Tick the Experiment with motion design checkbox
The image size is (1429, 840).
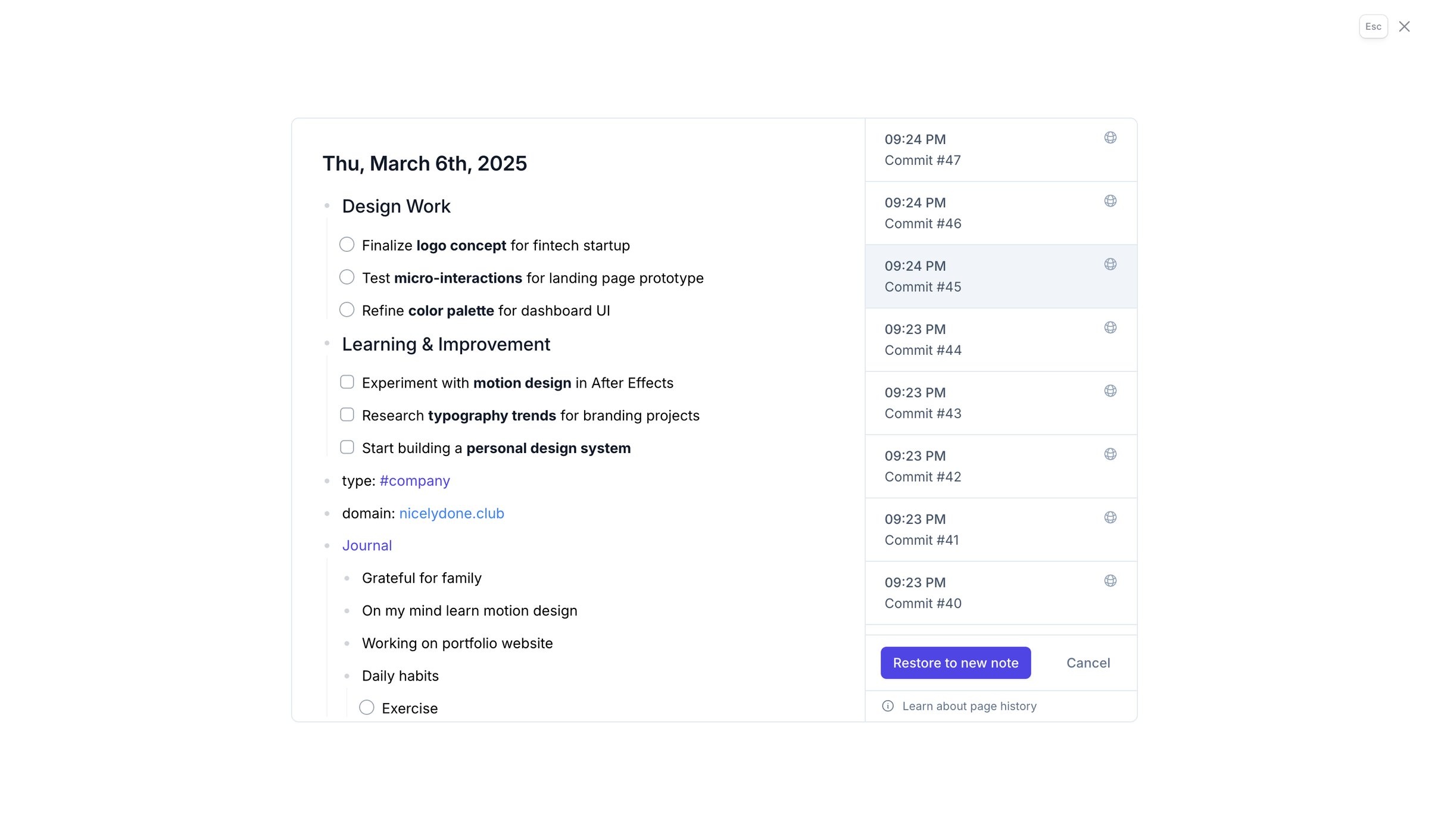pyautogui.click(x=347, y=382)
